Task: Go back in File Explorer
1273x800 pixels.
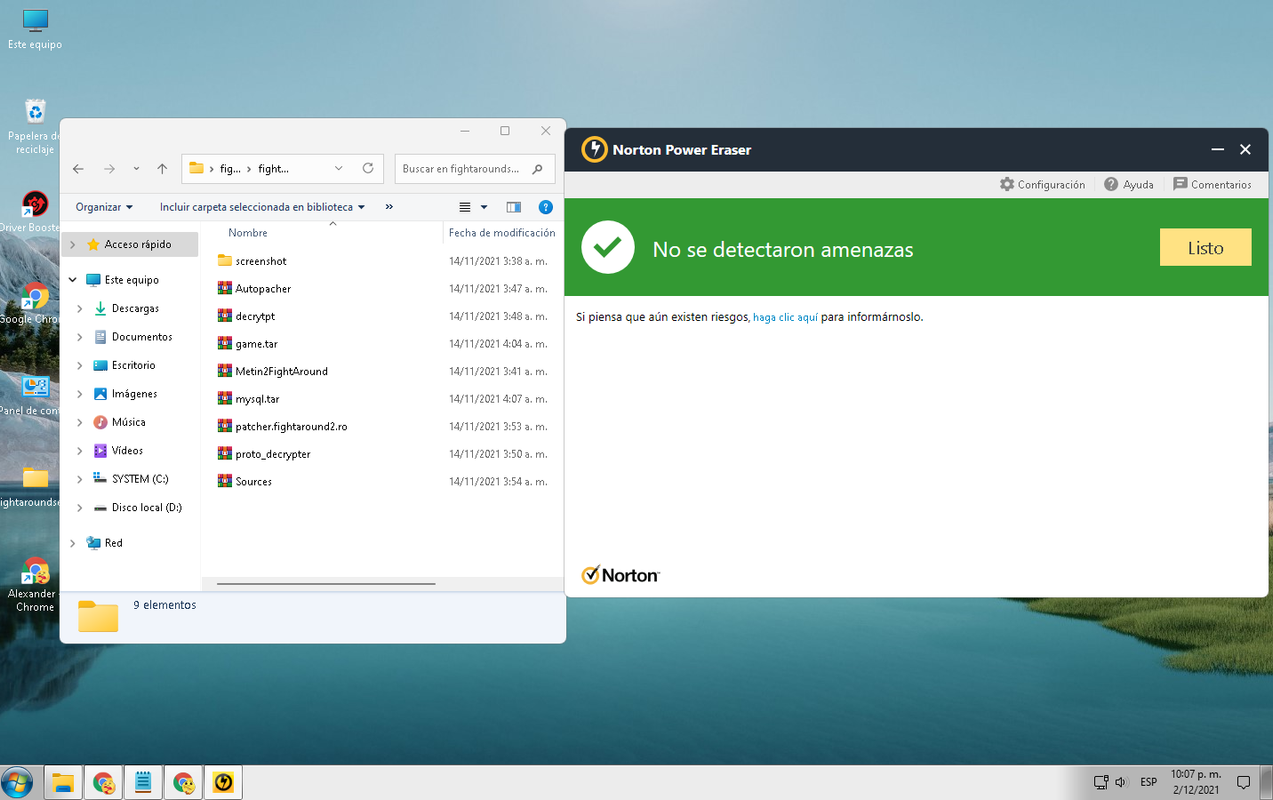Action: (x=78, y=169)
